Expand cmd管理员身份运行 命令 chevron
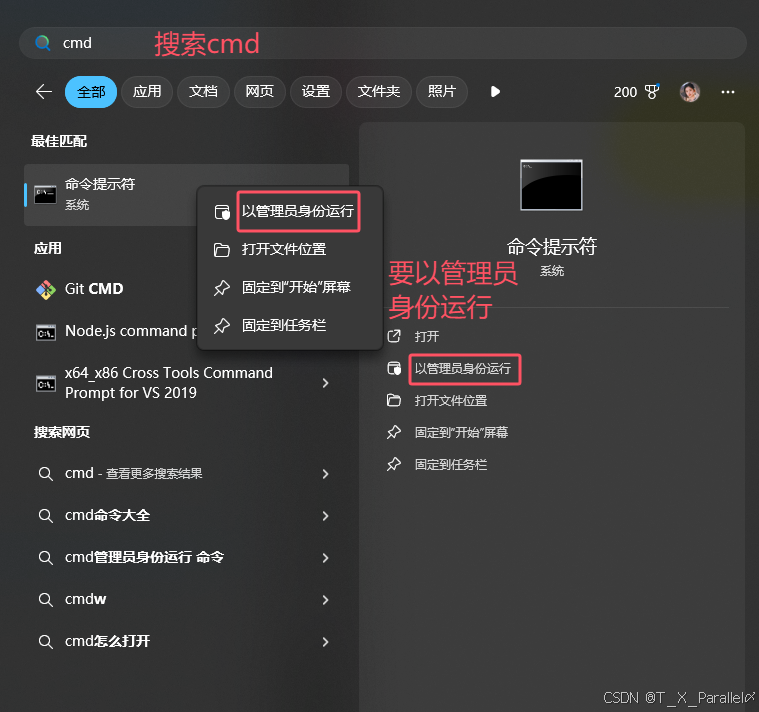This screenshot has height=712, width=759. coord(326,558)
